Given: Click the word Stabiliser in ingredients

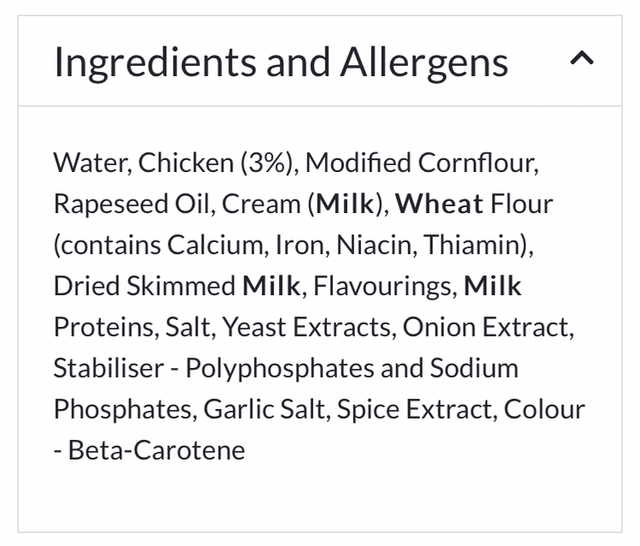Looking at the screenshot, I should (x=107, y=368).
